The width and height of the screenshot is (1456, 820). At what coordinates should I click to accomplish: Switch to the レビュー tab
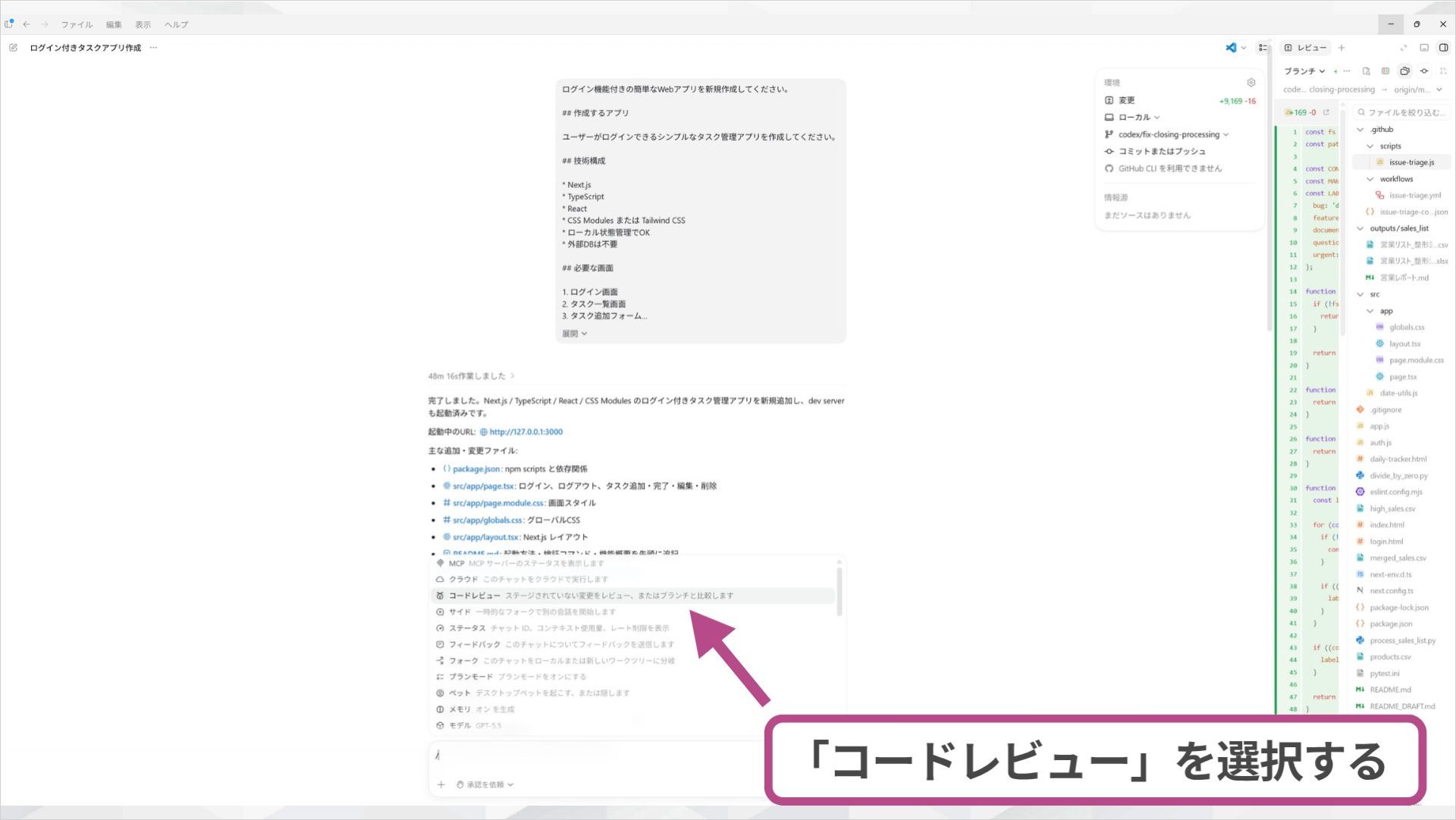[x=1305, y=48]
